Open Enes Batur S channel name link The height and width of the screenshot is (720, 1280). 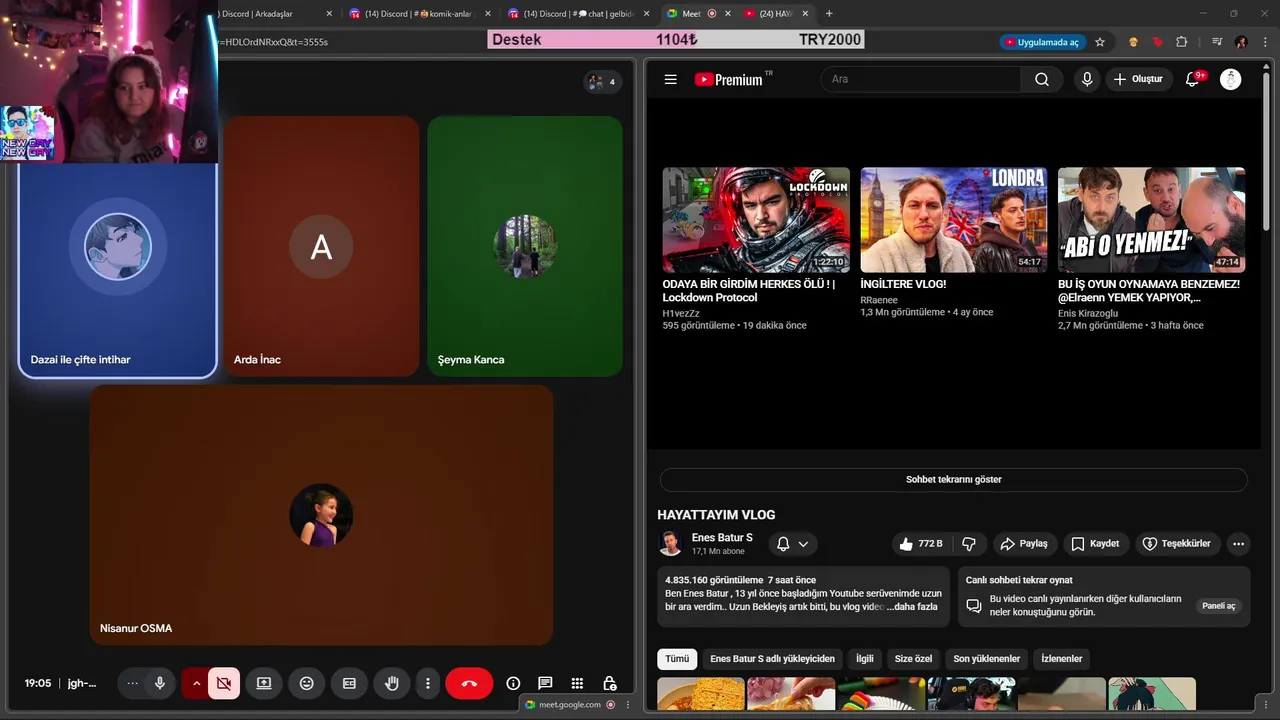722,538
